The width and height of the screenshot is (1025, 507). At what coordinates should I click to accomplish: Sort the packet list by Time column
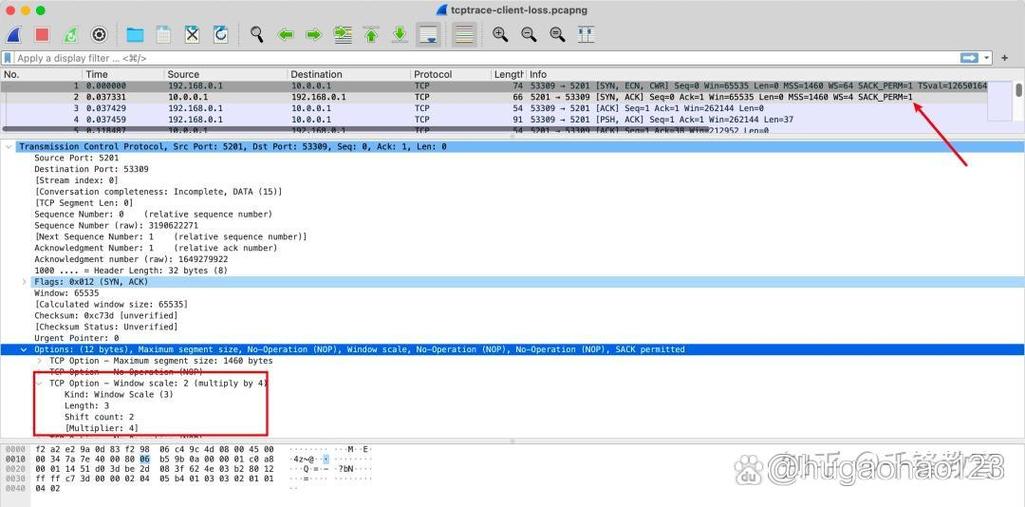124,74
